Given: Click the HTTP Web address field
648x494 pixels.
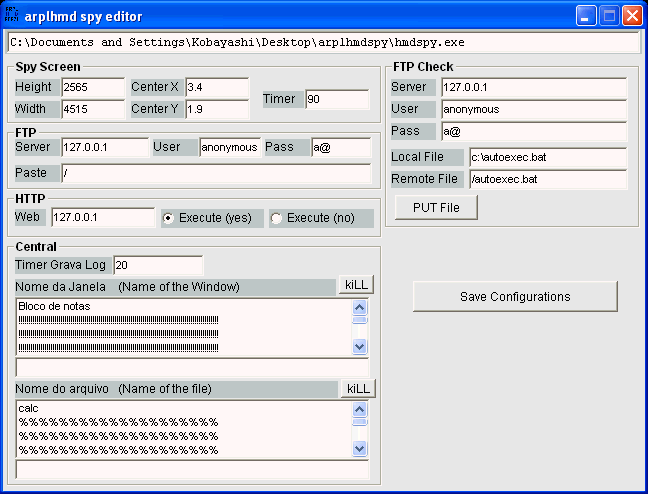Looking at the screenshot, I should (102, 217).
